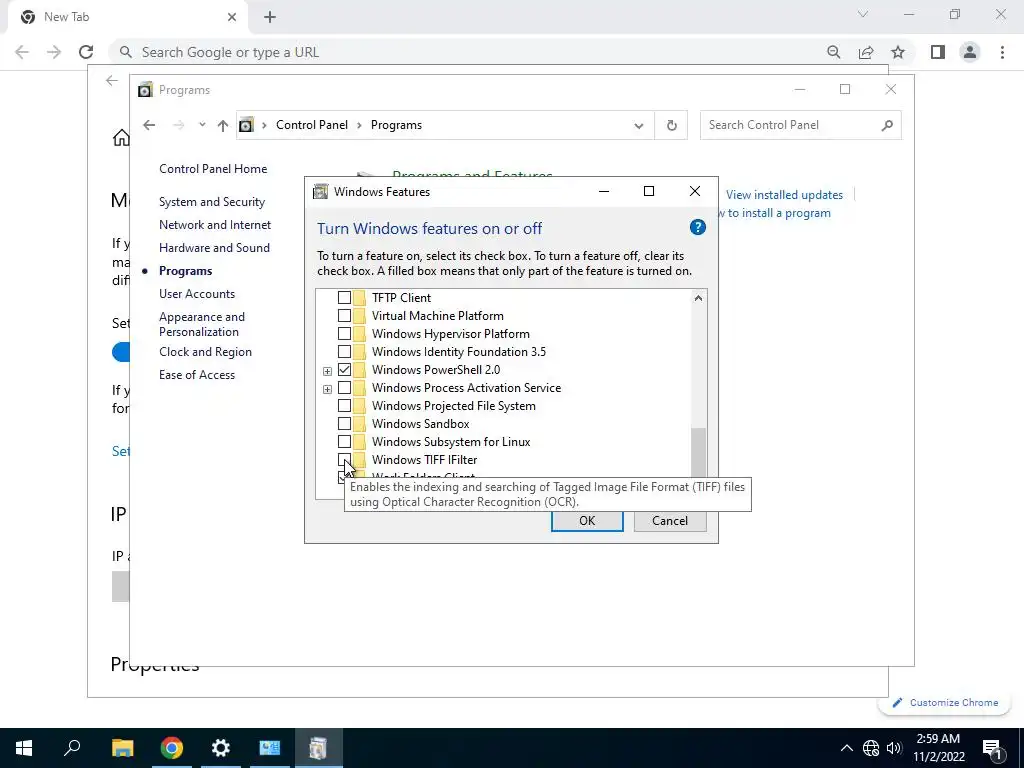Open Clock and Region category
Screen dimensions: 1024x768
pos(205,352)
